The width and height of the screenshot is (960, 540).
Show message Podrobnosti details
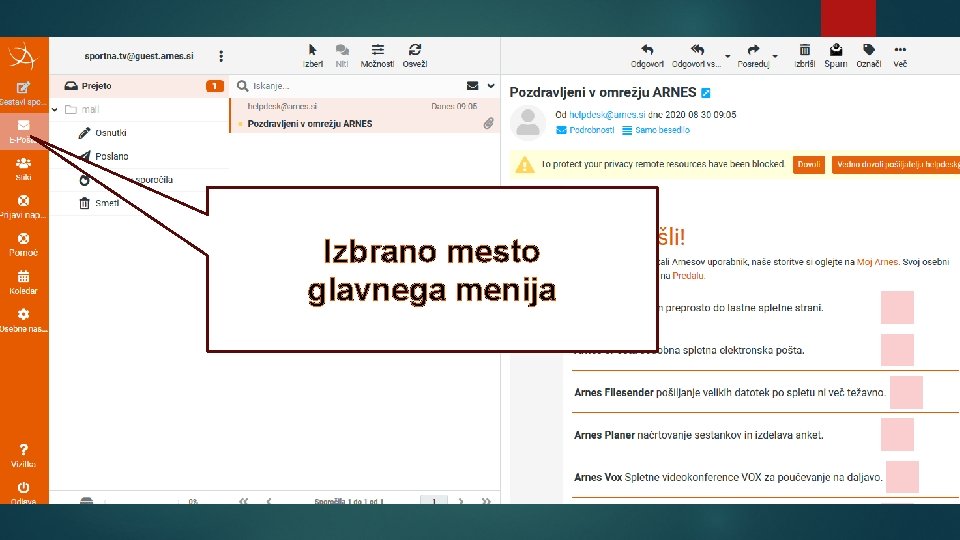[585, 130]
